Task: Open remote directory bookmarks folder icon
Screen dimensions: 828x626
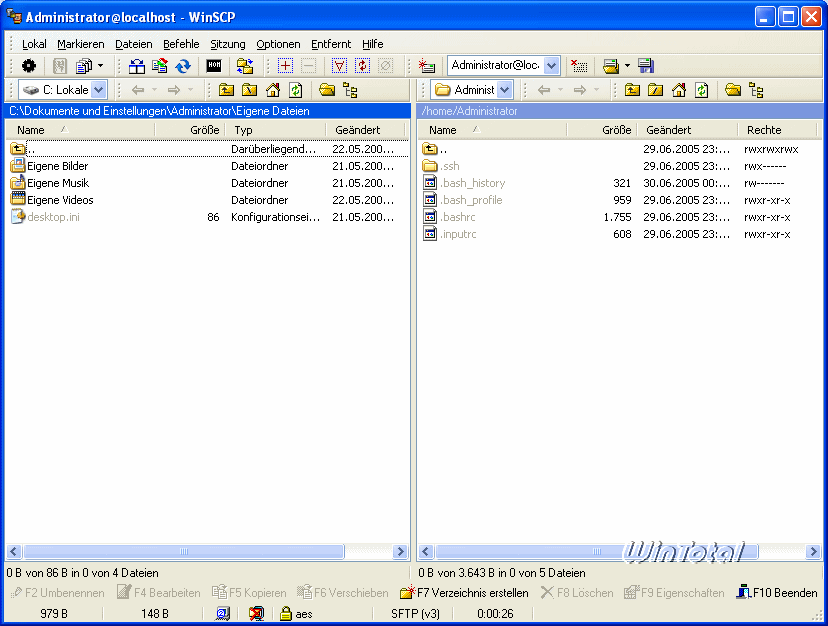Action: point(733,90)
